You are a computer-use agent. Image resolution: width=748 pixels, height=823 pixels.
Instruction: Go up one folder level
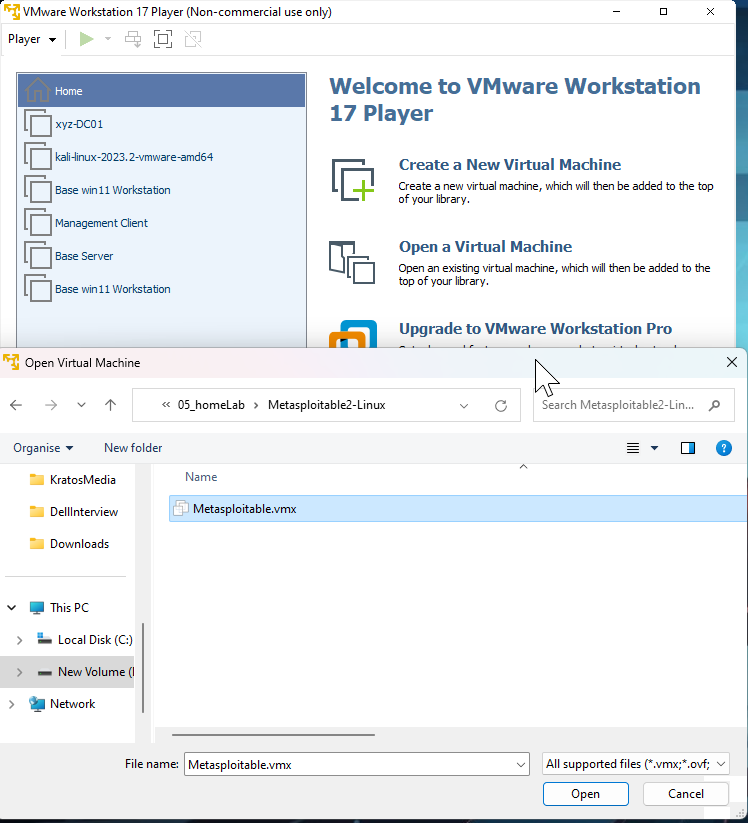(x=110, y=405)
